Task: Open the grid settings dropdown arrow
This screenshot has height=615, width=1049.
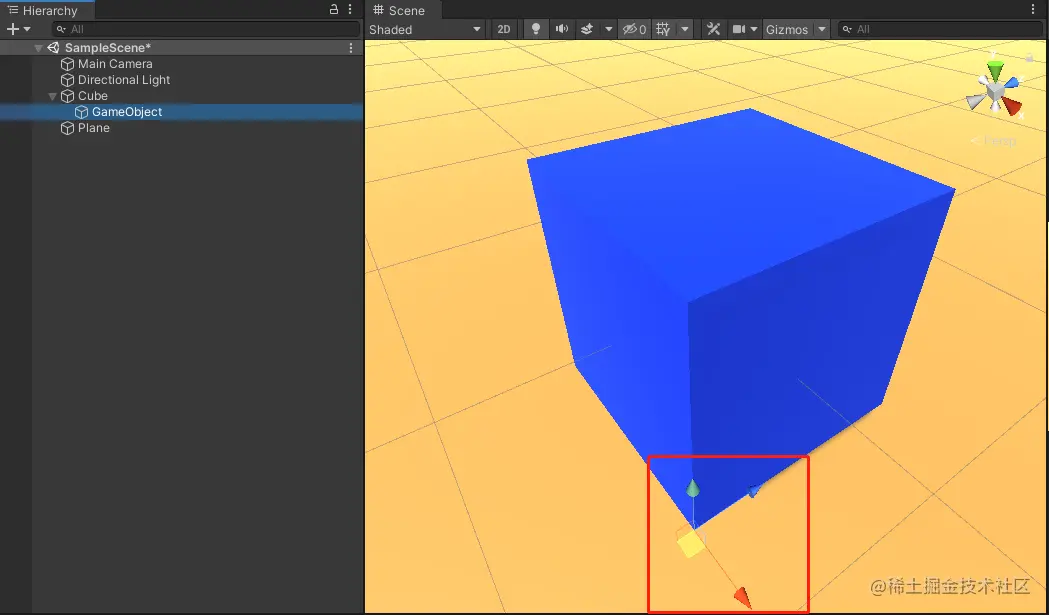Action: point(684,29)
